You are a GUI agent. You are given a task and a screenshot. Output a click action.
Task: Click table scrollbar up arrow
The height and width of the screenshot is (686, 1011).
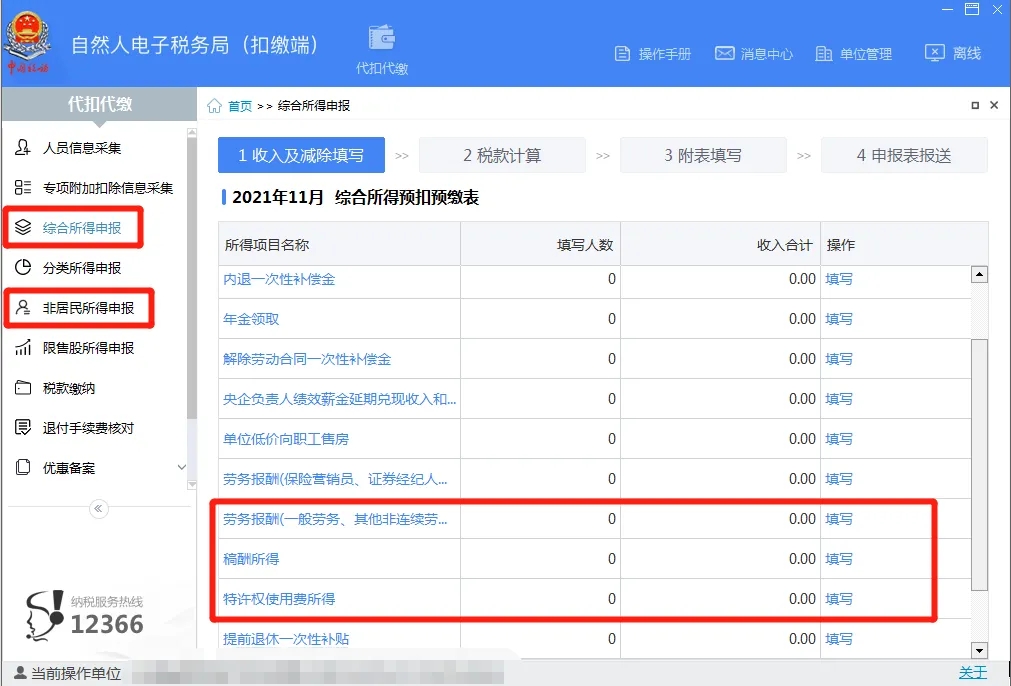coord(979,274)
